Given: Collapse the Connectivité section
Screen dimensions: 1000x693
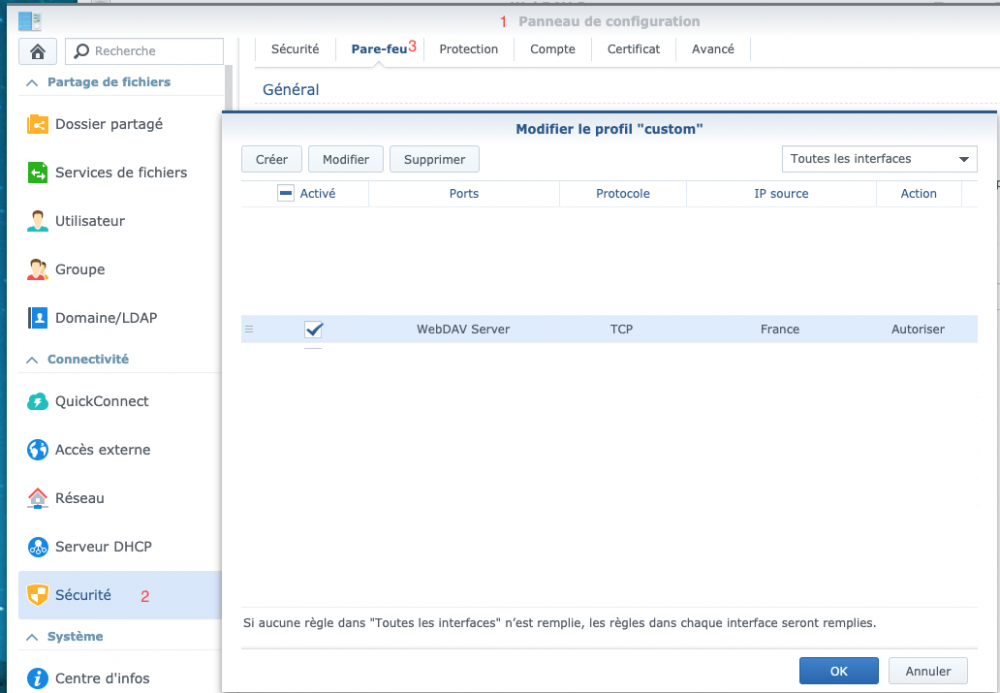Looking at the screenshot, I should [x=32, y=360].
